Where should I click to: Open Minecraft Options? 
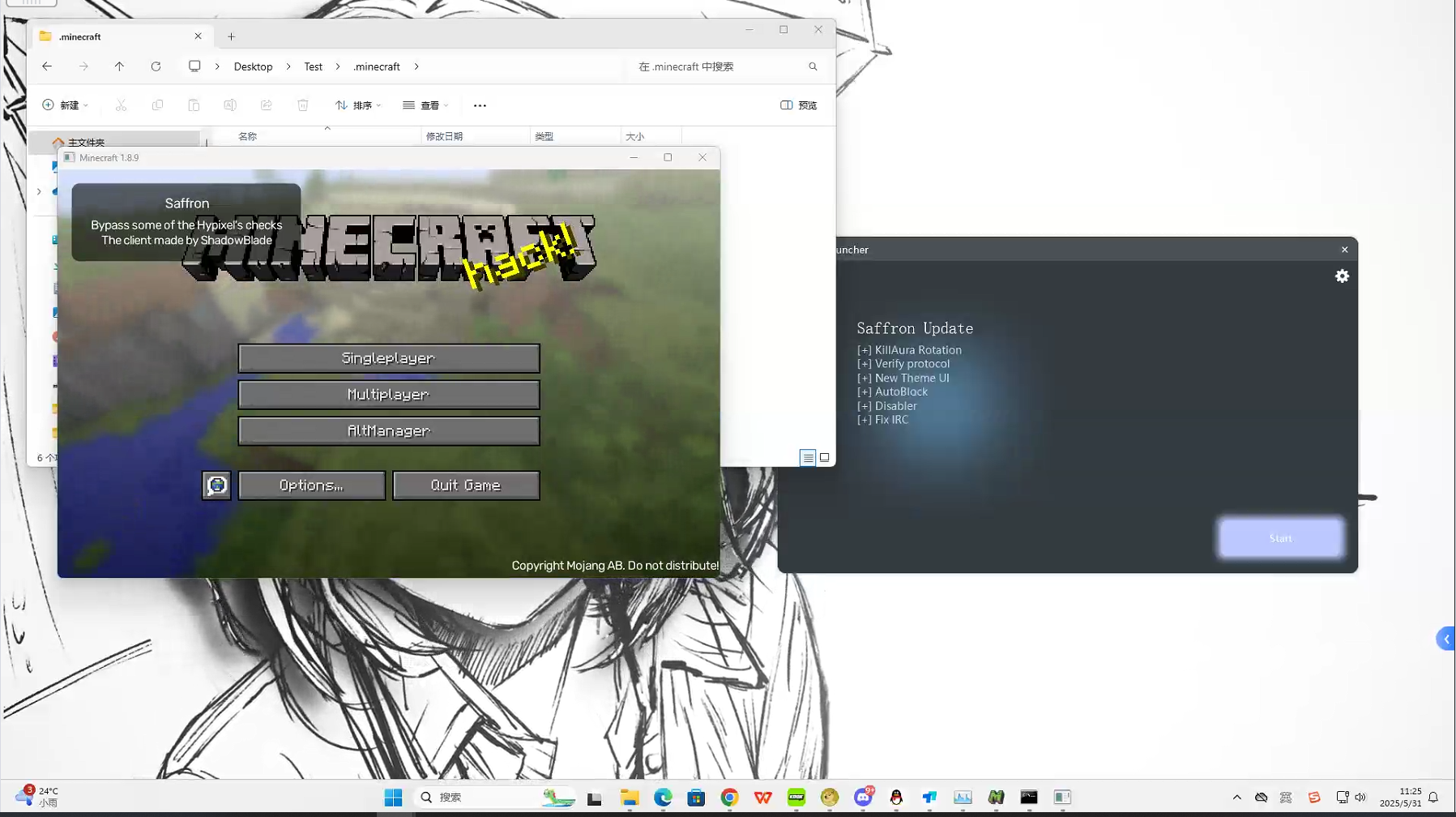click(x=312, y=485)
